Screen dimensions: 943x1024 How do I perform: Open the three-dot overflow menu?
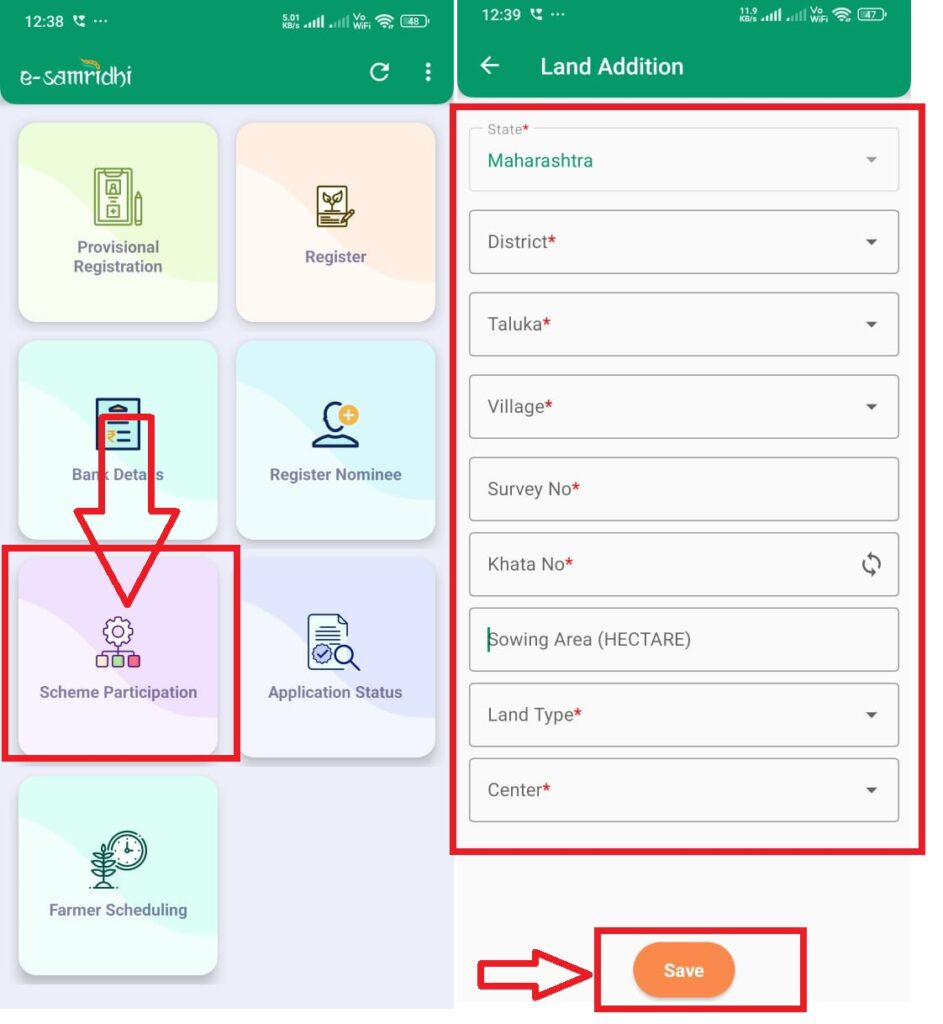[x=428, y=72]
